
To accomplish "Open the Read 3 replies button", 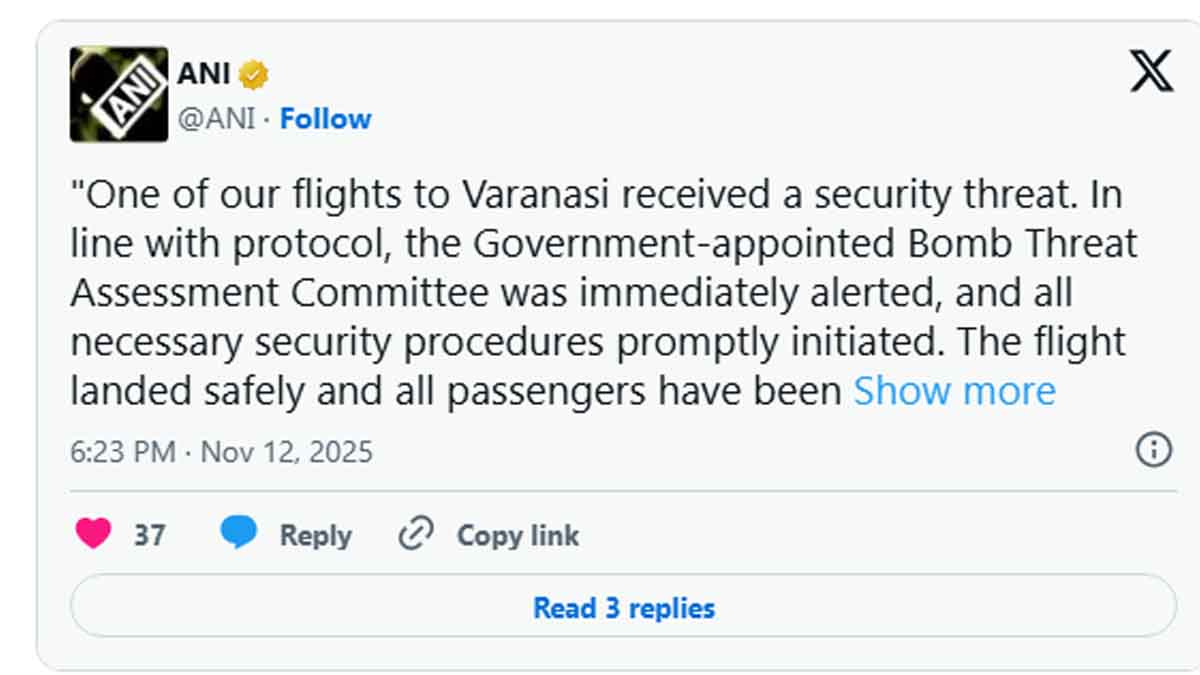I will [623, 607].
